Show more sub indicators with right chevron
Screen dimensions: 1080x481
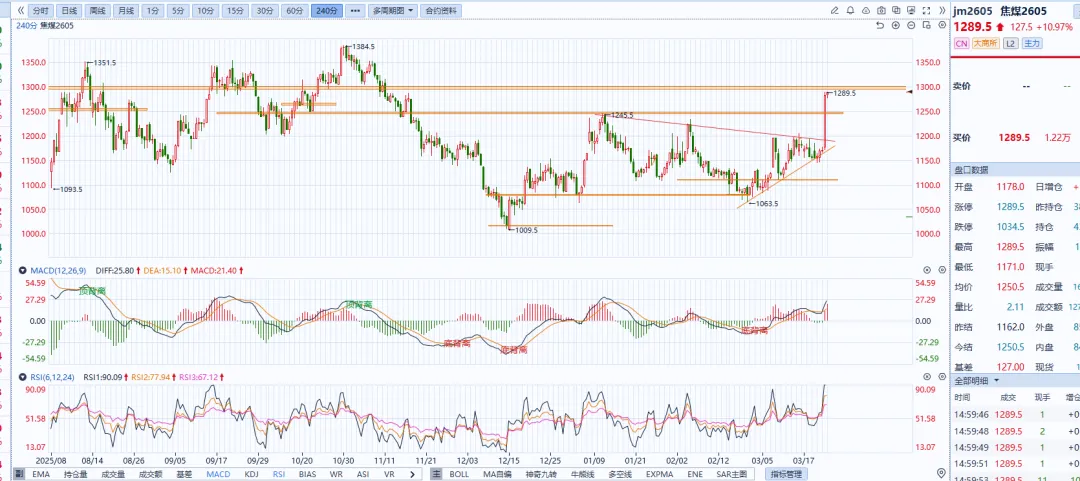click(413, 474)
